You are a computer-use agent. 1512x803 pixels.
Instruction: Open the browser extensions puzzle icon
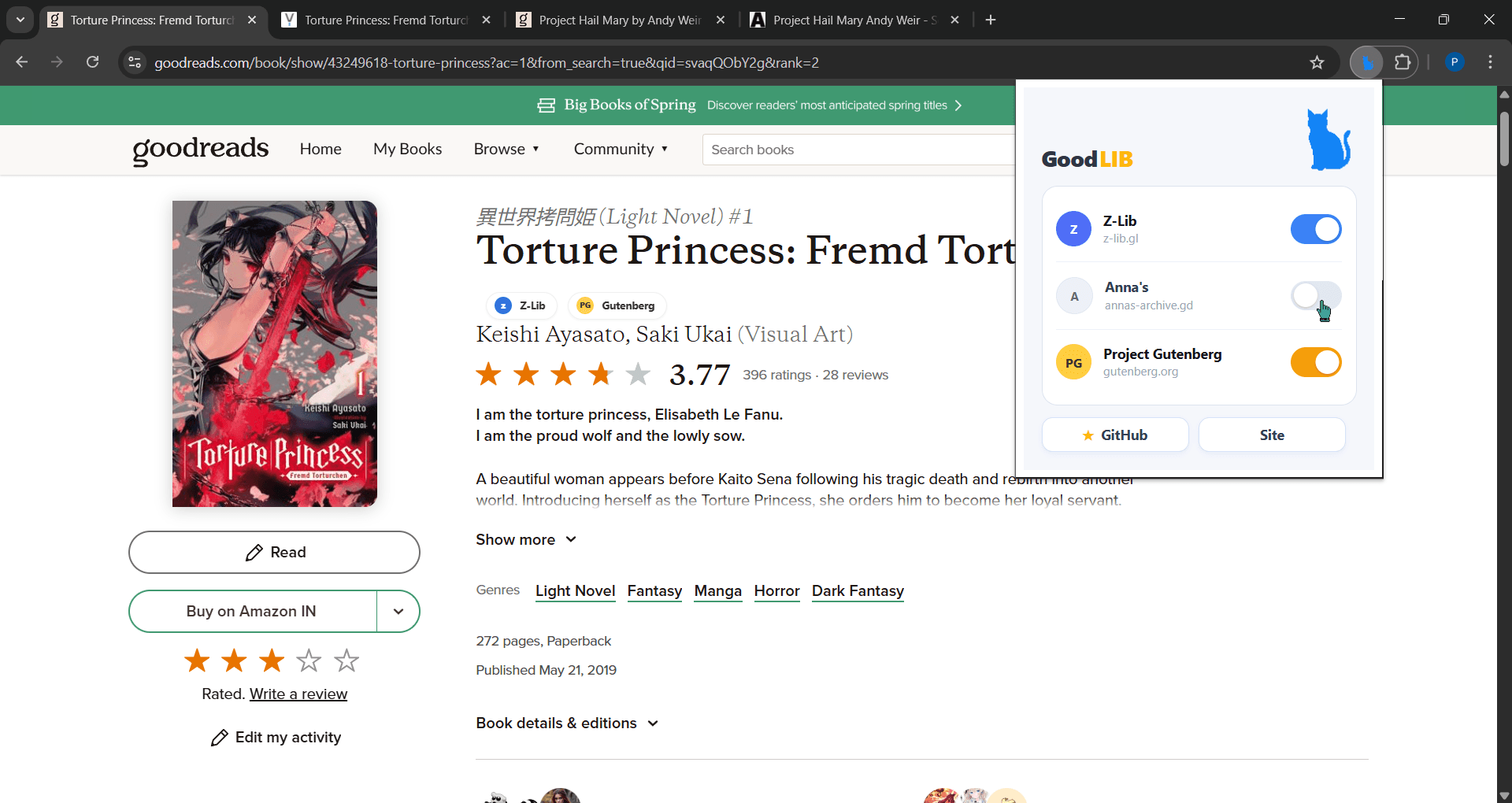coord(1403,62)
